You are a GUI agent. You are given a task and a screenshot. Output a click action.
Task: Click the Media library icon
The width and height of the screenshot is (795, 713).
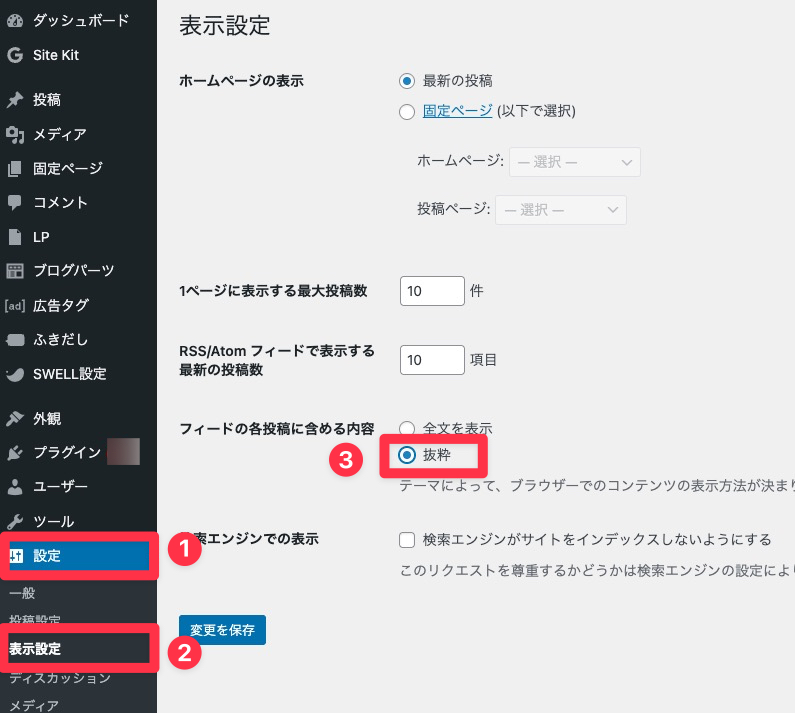15,134
